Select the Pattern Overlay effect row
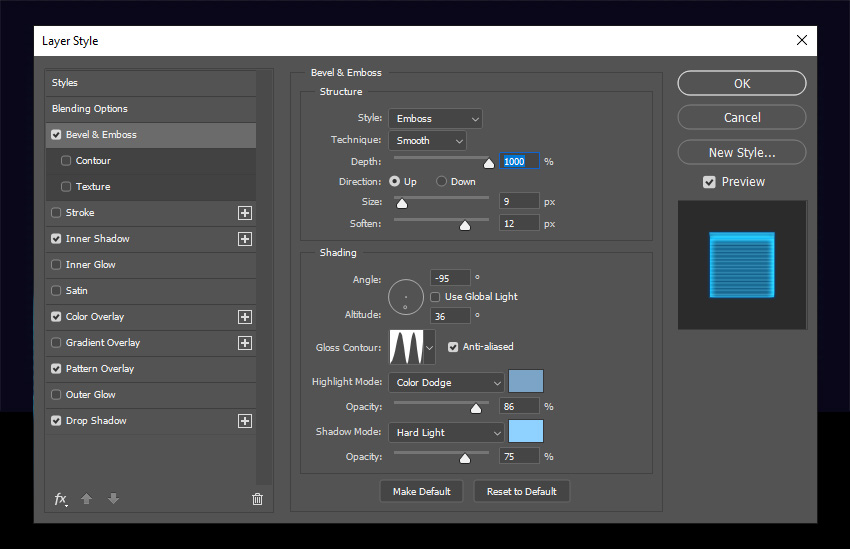This screenshot has height=549, width=850. (x=151, y=369)
